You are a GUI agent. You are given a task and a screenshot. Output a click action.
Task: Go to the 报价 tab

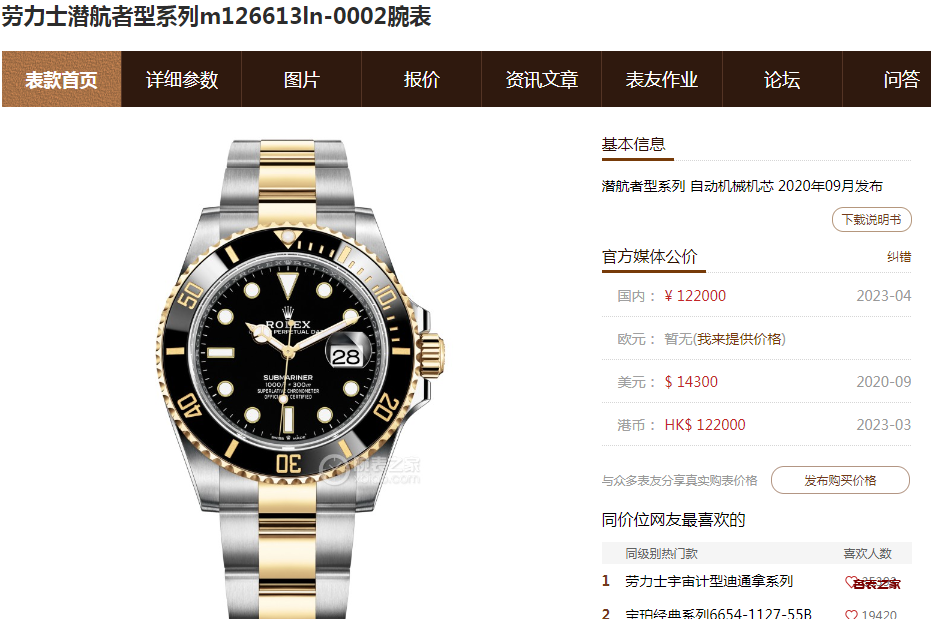(x=422, y=80)
